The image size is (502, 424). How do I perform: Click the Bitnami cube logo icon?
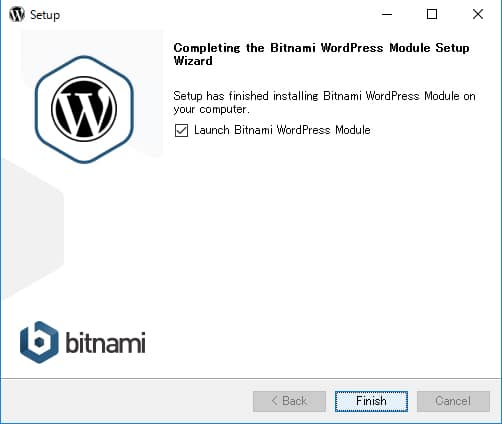[39, 342]
